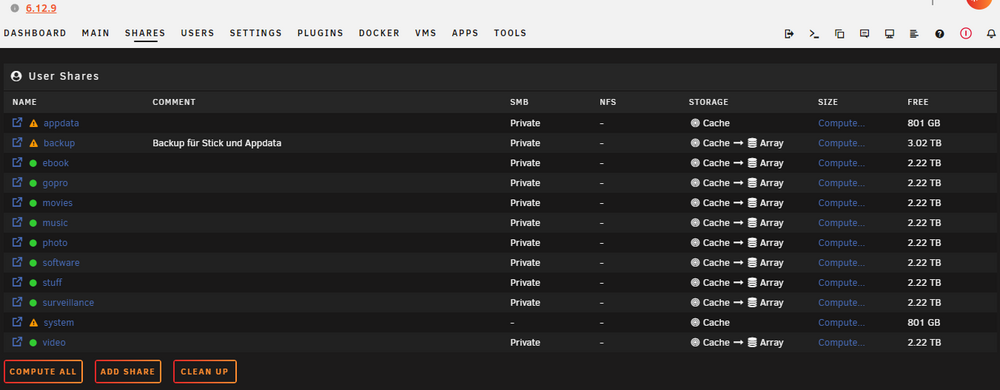Compute the size of the surveillance share
The image size is (1000, 390).
tap(841, 303)
